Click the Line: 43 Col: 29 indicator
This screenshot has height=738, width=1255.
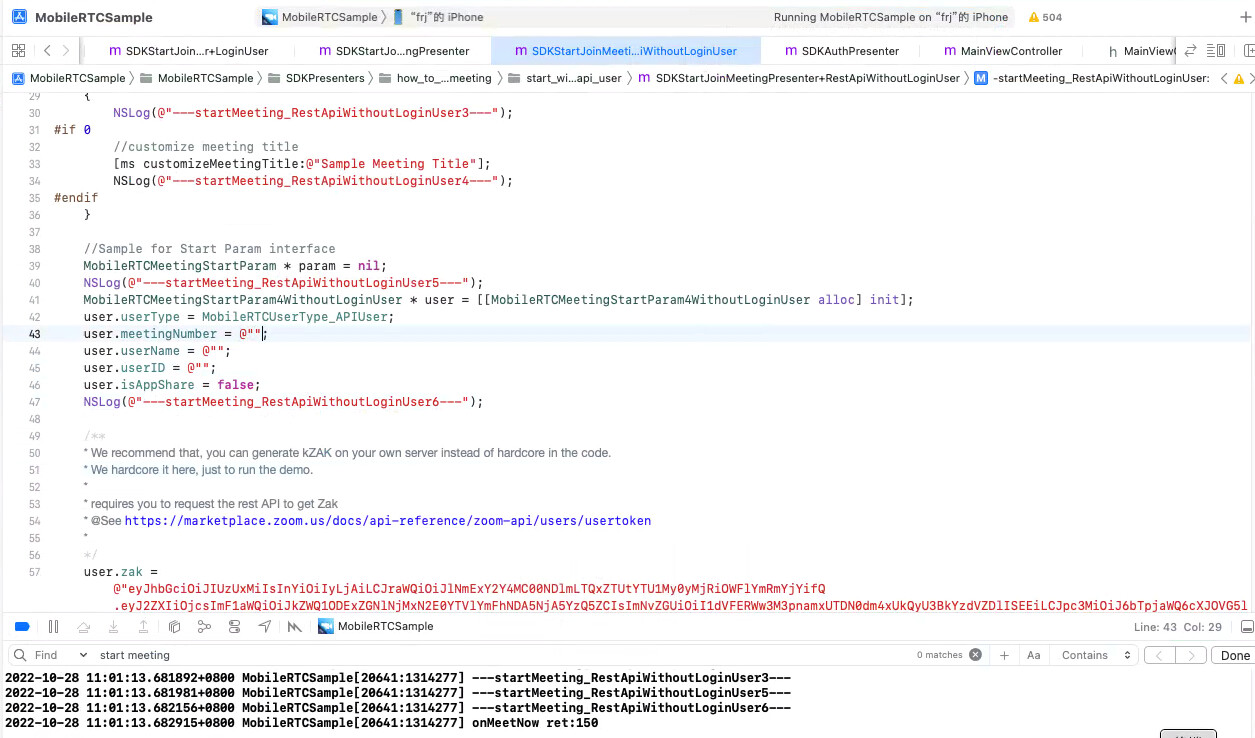(x=1178, y=627)
